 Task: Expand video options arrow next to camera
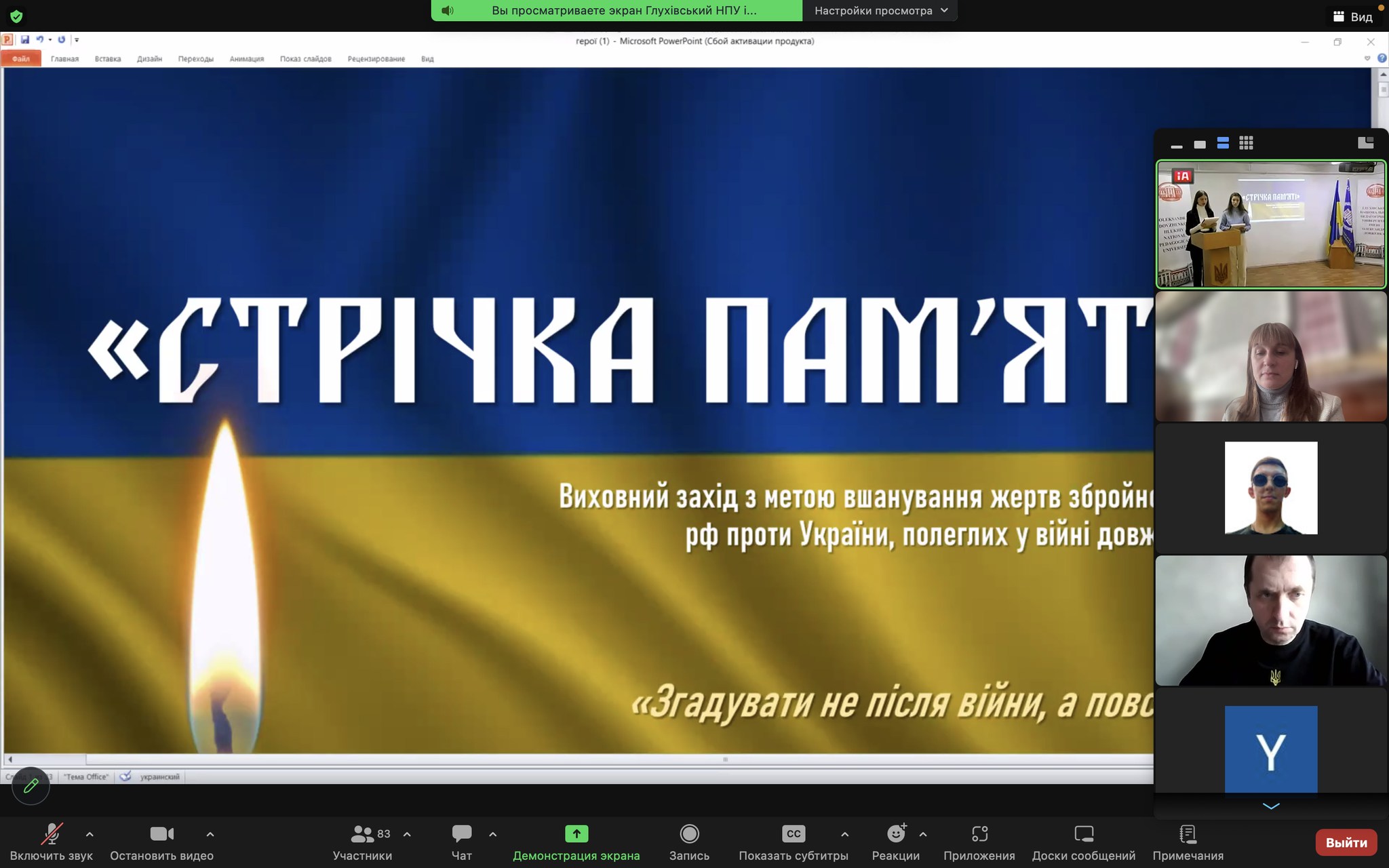pyautogui.click(x=210, y=834)
